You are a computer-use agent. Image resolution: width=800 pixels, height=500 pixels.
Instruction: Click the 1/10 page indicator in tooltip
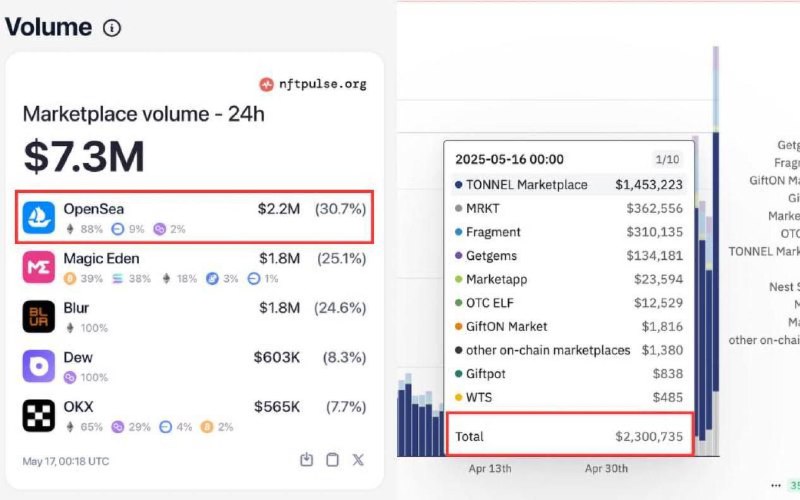tap(667, 160)
